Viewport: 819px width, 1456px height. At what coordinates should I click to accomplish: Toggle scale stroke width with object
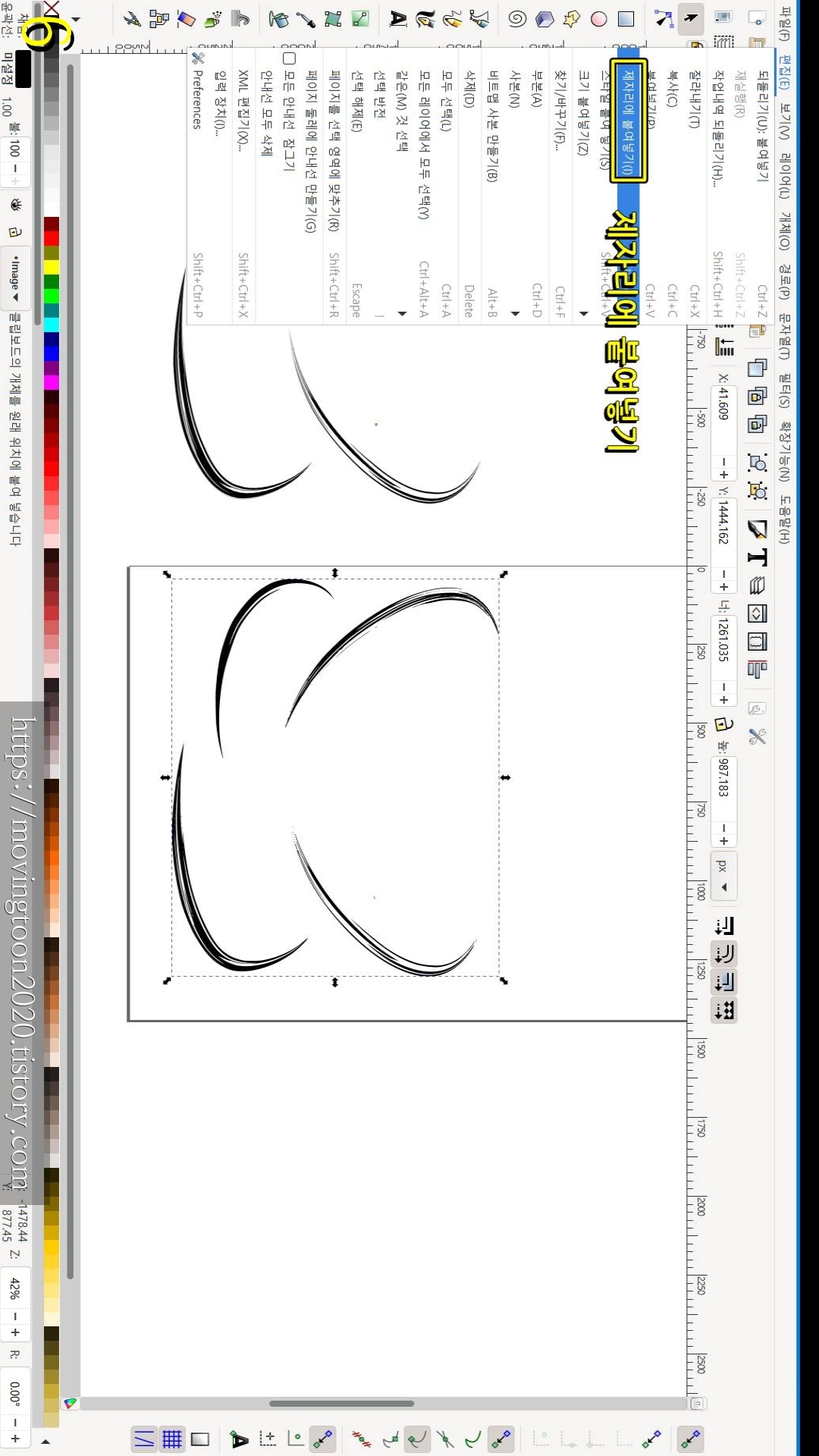click(x=724, y=926)
